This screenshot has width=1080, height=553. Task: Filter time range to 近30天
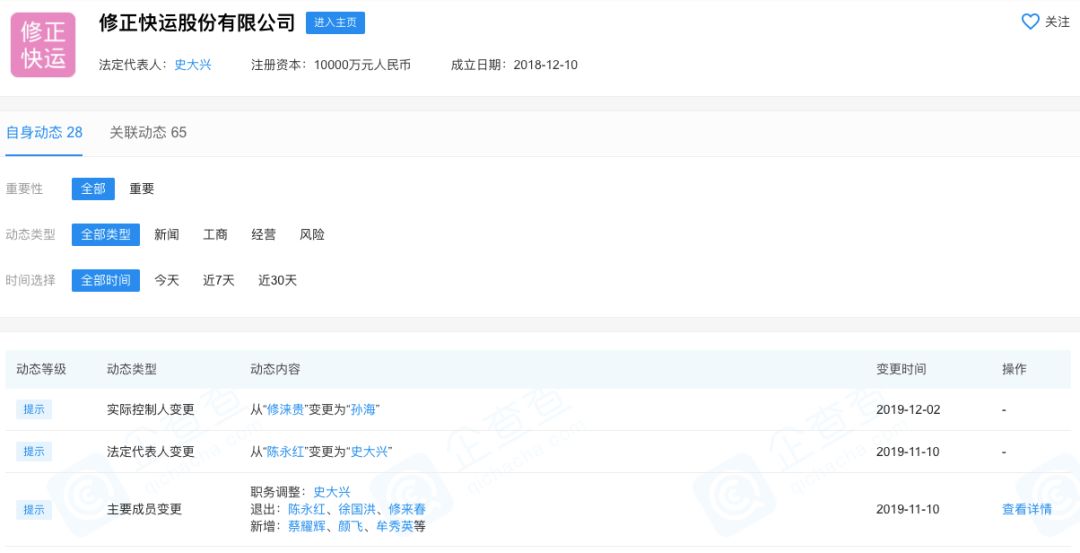[x=278, y=280]
